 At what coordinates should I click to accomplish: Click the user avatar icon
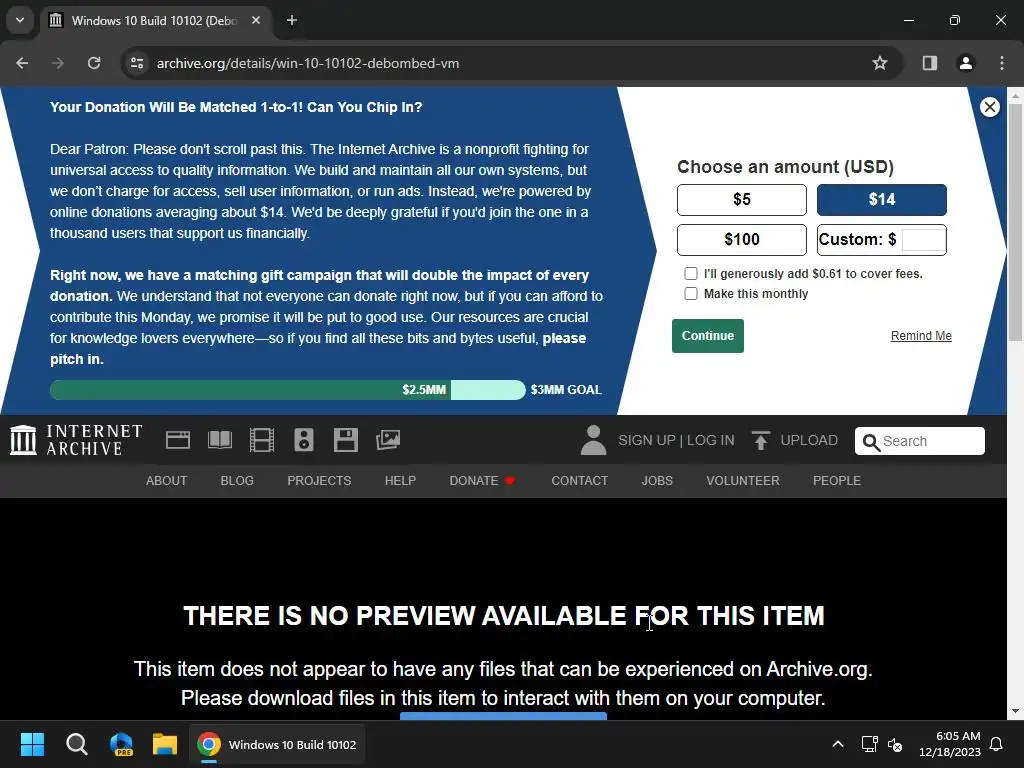[593, 440]
